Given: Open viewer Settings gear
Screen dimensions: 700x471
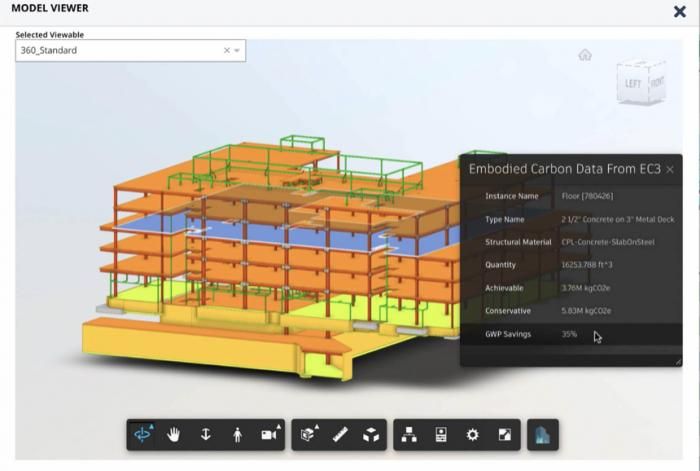Looking at the screenshot, I should (472, 434).
